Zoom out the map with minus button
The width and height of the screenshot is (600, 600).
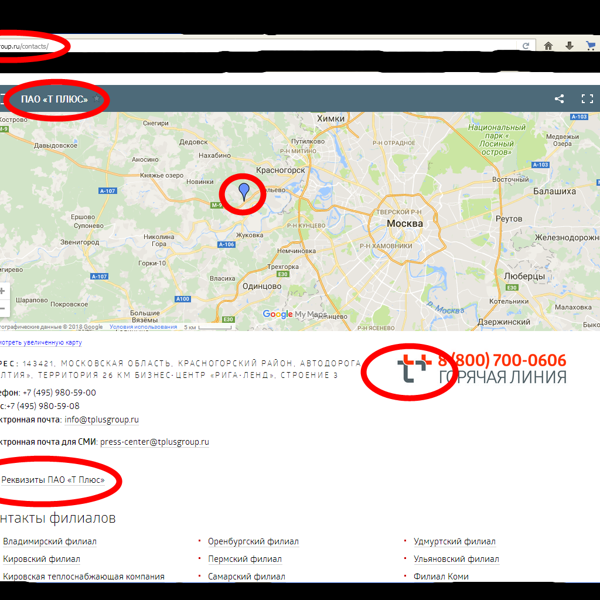click(3, 308)
